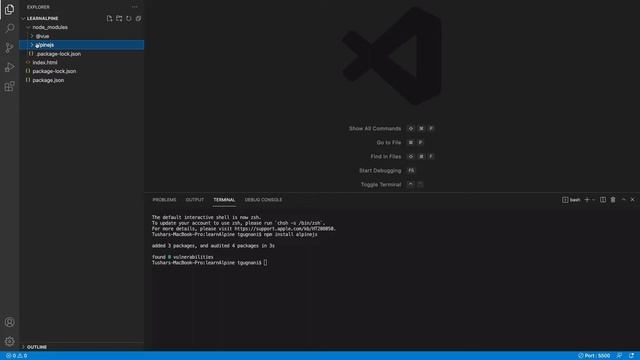Open the Manage gear icon
The height and width of the screenshot is (360, 640).
pyautogui.click(x=9, y=341)
